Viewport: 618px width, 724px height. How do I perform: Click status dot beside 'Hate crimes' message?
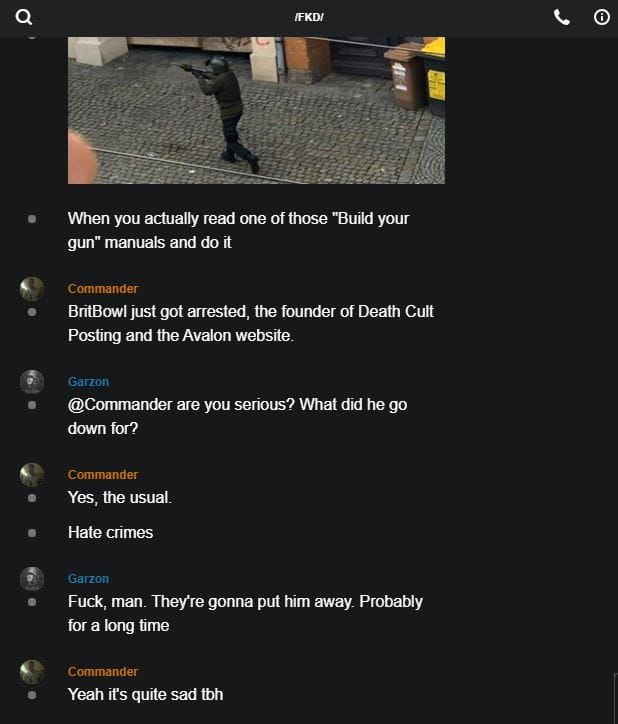click(32, 533)
